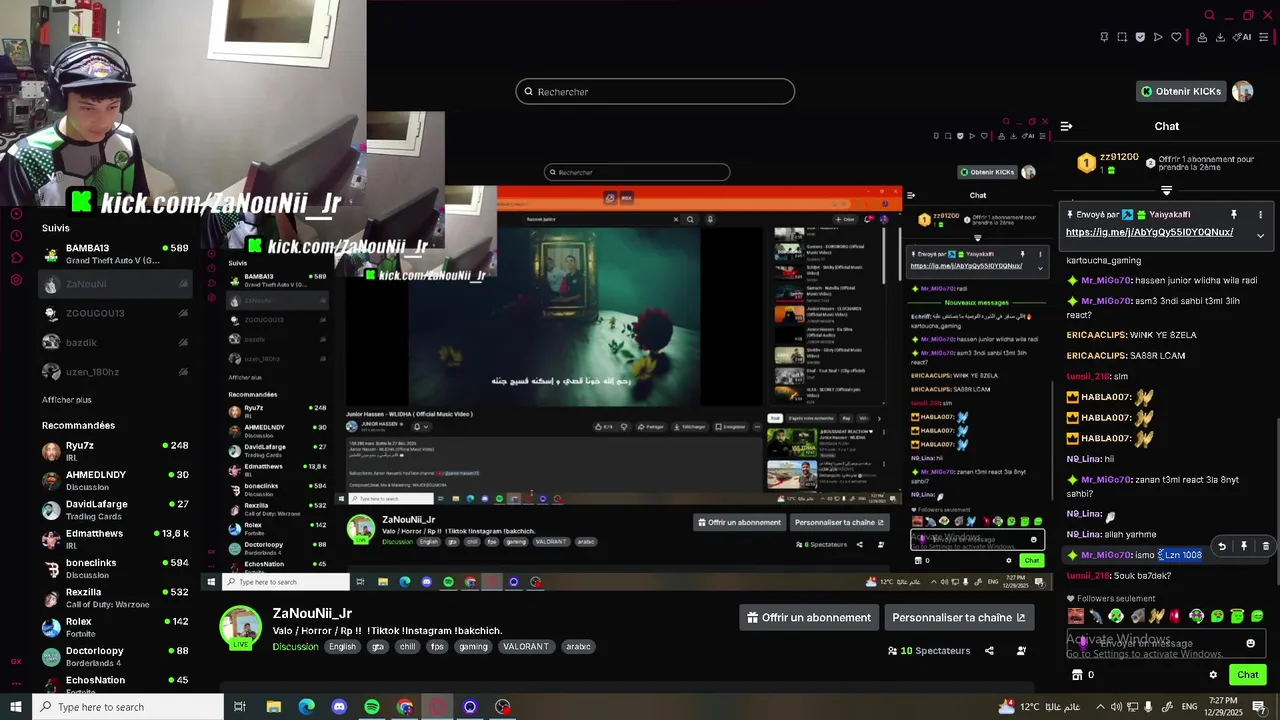Image resolution: width=1280 pixels, height=720 pixels.
Task: Insert the mustache man face emote
Action: click(1076, 616)
